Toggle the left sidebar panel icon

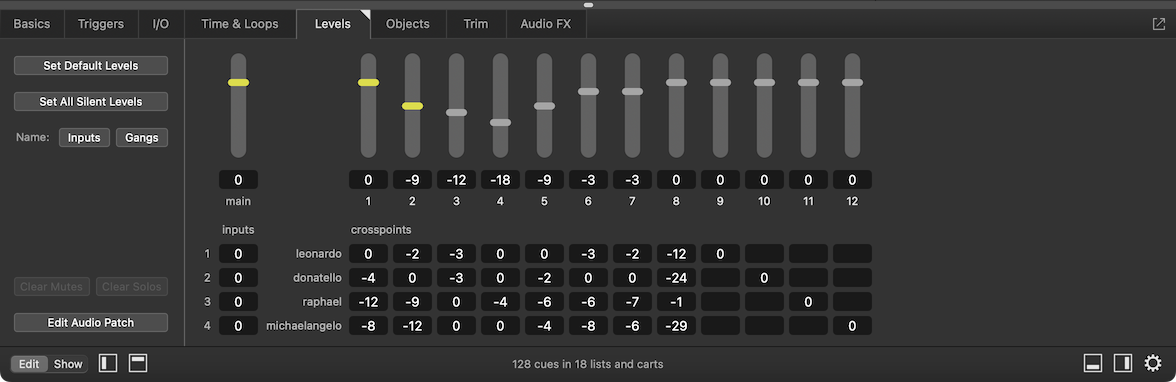pos(108,364)
